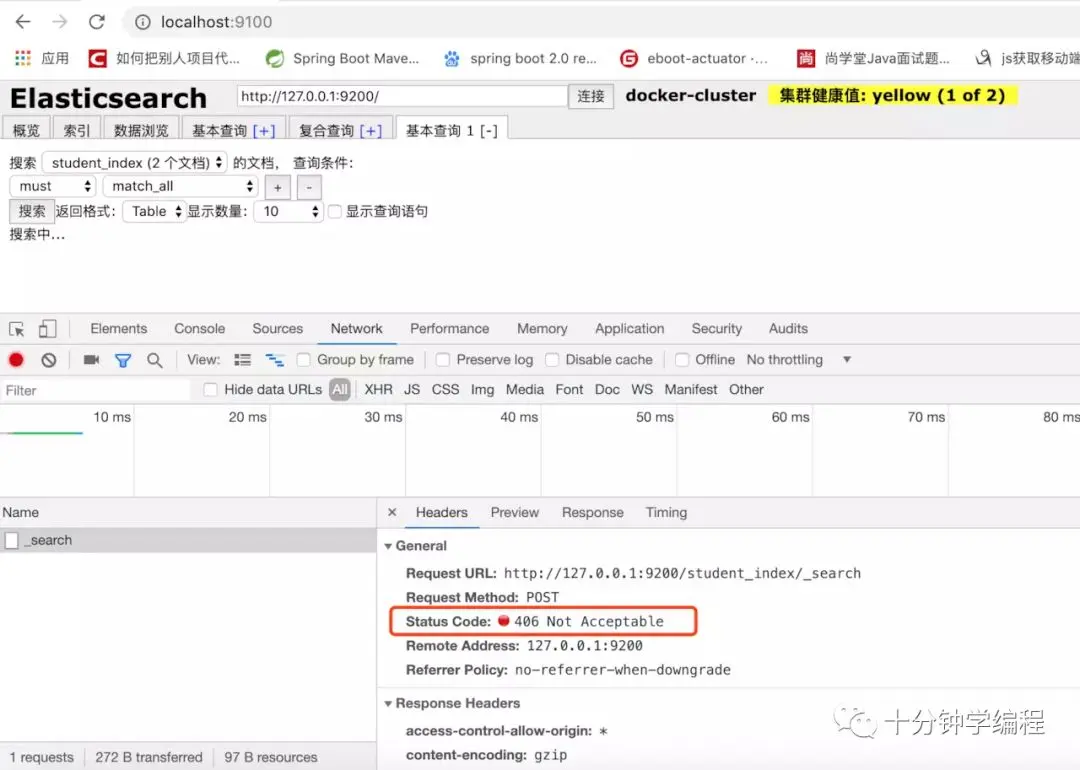Image resolution: width=1080 pixels, height=770 pixels.
Task: Click the 搜索 search button
Action: pos(32,211)
